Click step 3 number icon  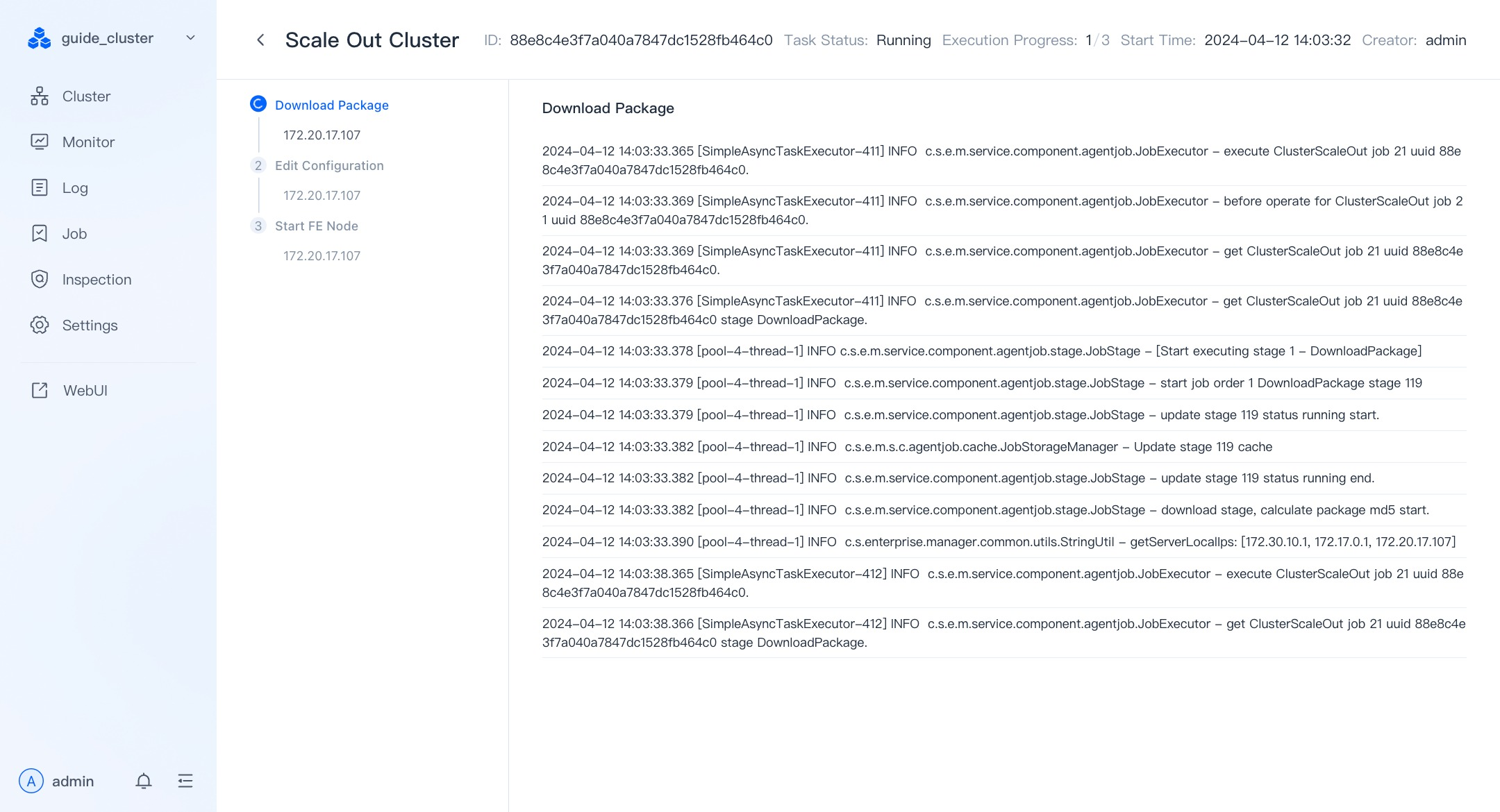pyautogui.click(x=258, y=226)
